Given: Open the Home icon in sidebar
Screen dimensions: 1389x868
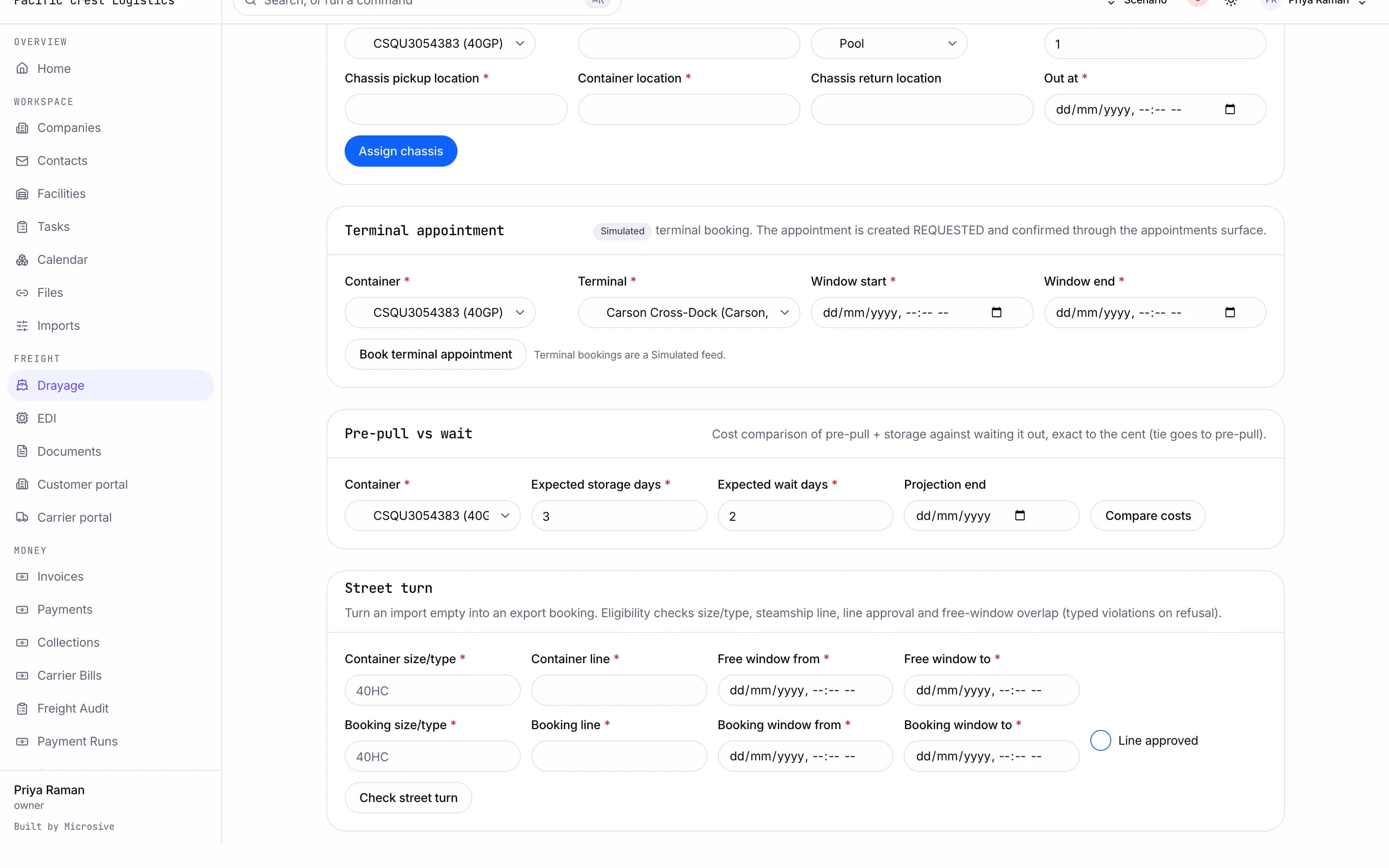Looking at the screenshot, I should 22,68.
